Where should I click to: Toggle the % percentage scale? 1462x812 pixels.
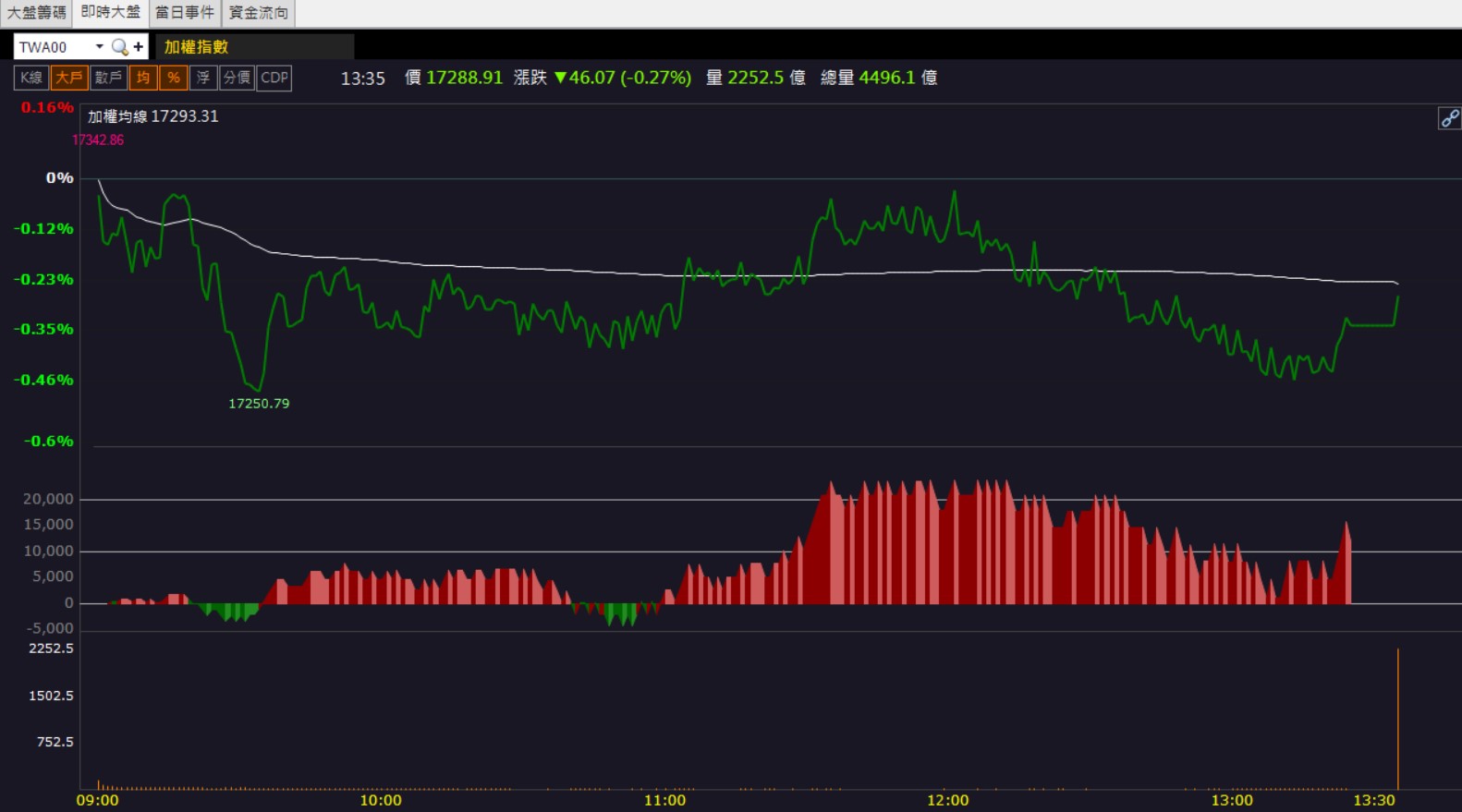click(174, 78)
